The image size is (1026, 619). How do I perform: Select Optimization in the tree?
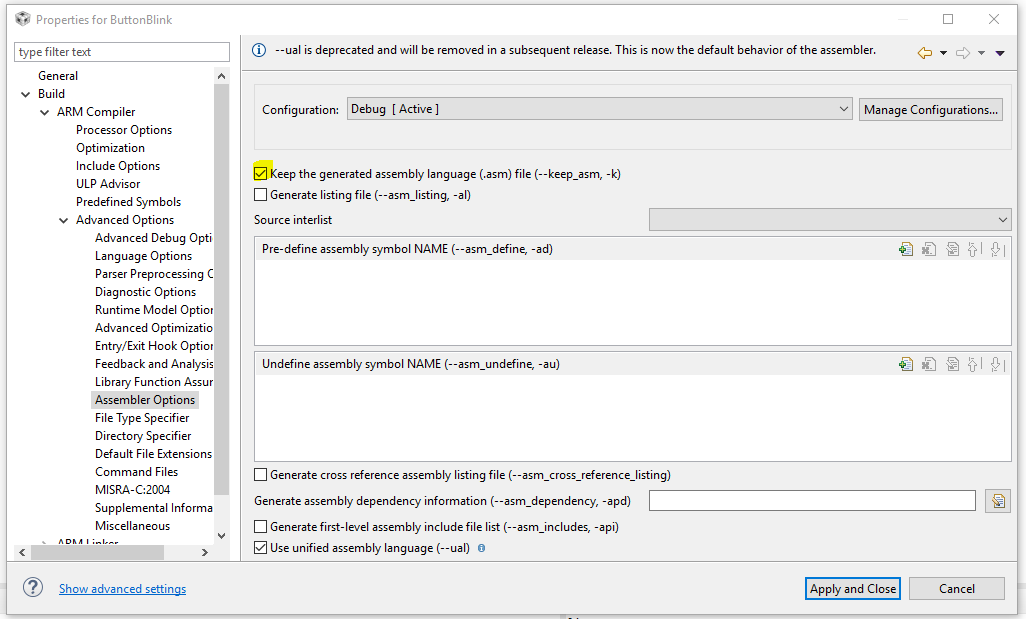click(110, 148)
